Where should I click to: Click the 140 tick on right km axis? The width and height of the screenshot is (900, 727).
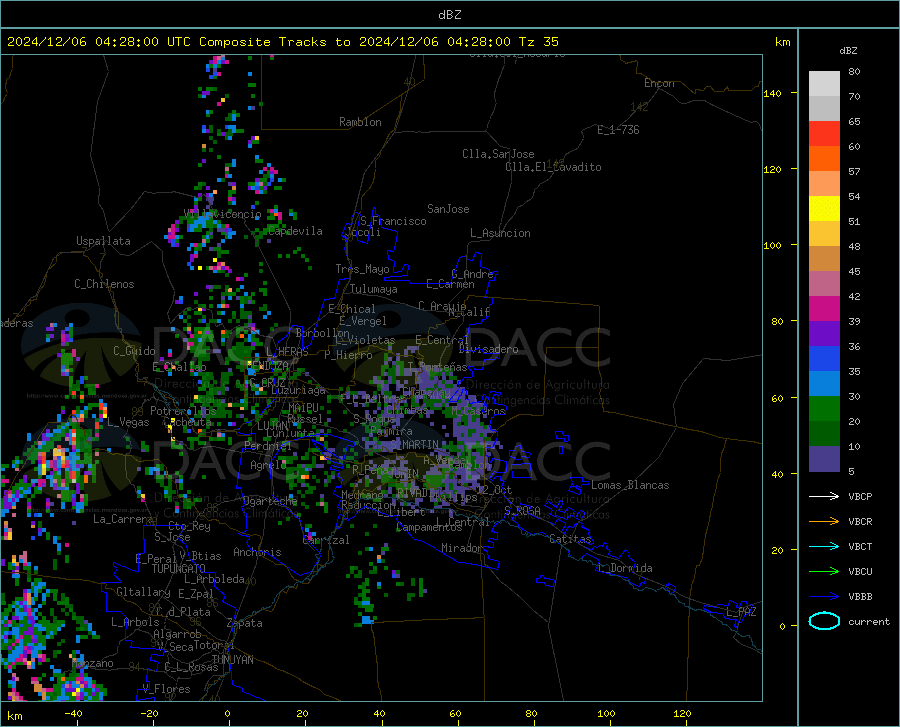(x=773, y=93)
